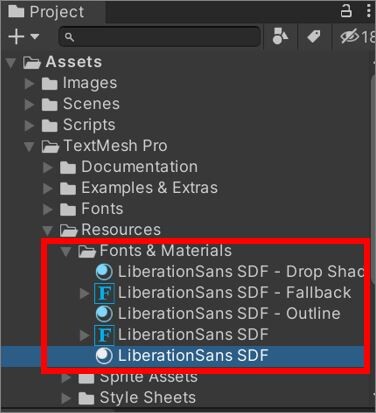The image size is (376, 413).
Task: Click the Style Sheets folder icon
Action: click(x=86, y=399)
